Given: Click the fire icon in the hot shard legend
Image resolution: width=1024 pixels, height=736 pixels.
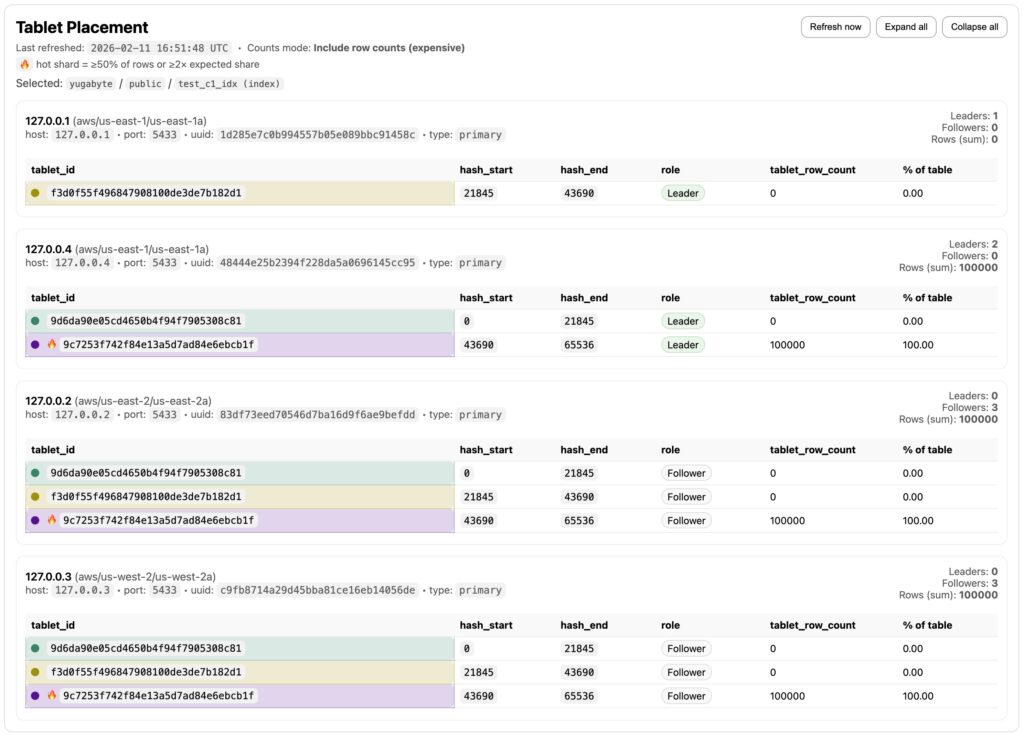Looking at the screenshot, I should 23,65.
